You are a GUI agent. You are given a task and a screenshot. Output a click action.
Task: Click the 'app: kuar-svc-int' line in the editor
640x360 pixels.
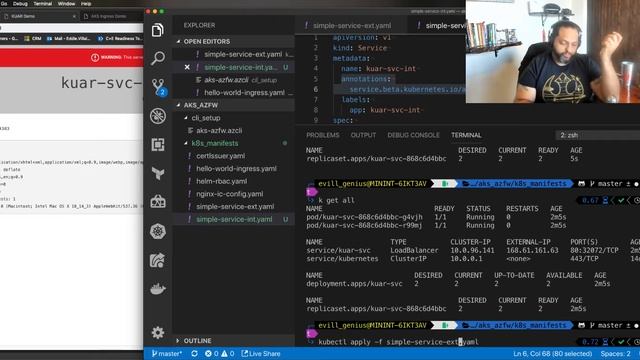pos(384,110)
